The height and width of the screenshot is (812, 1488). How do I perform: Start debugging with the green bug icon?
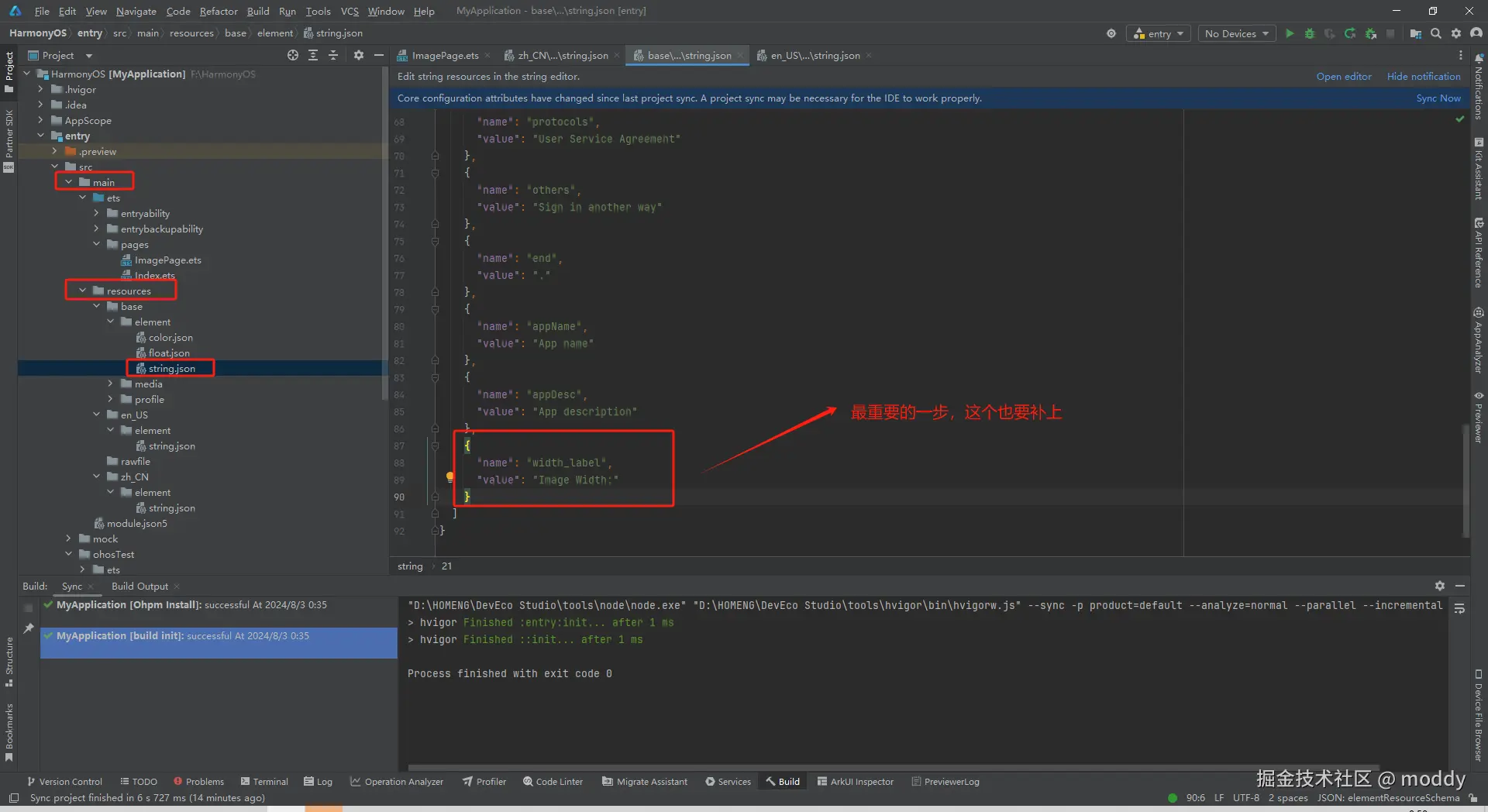1310,33
